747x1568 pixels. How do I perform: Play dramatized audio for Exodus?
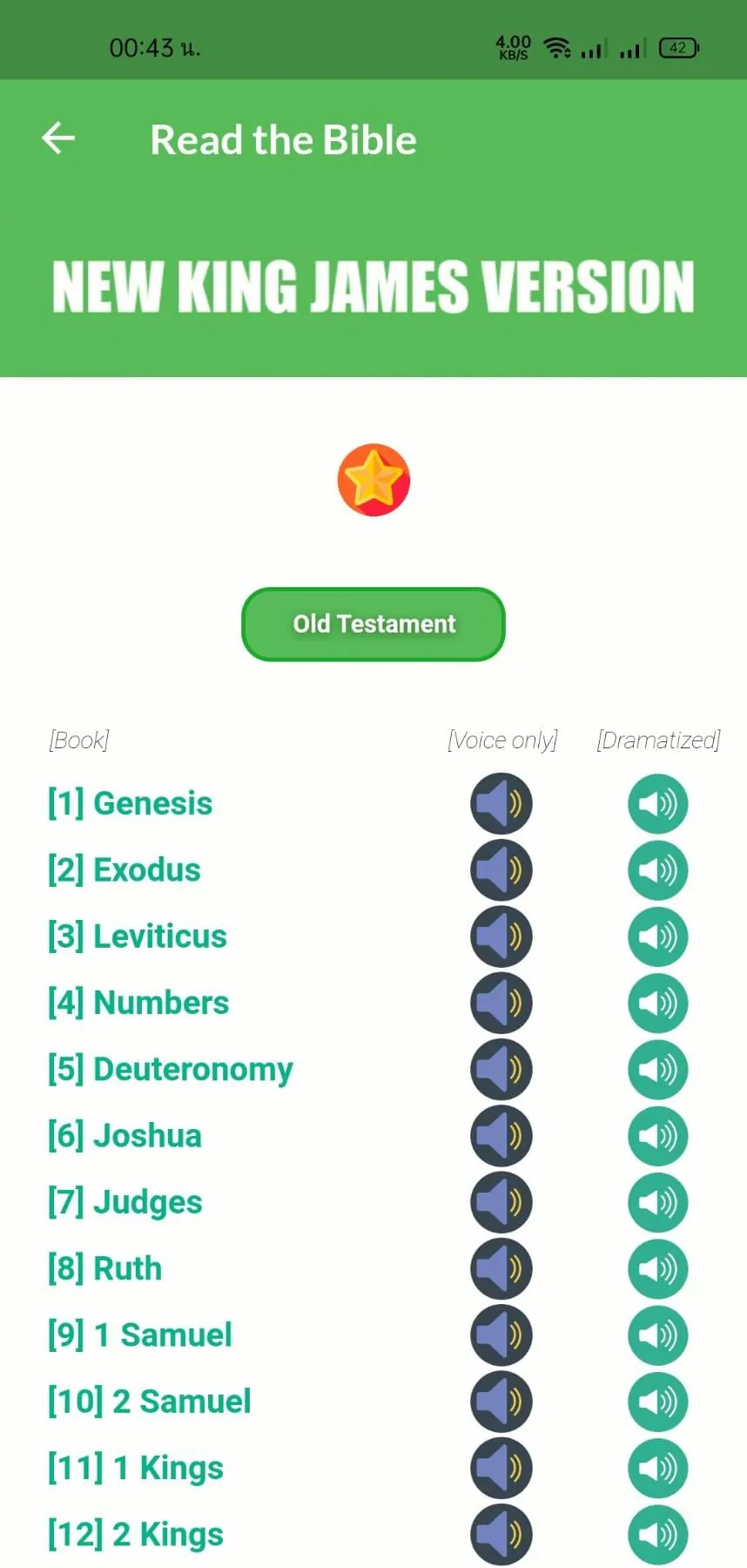[658, 870]
